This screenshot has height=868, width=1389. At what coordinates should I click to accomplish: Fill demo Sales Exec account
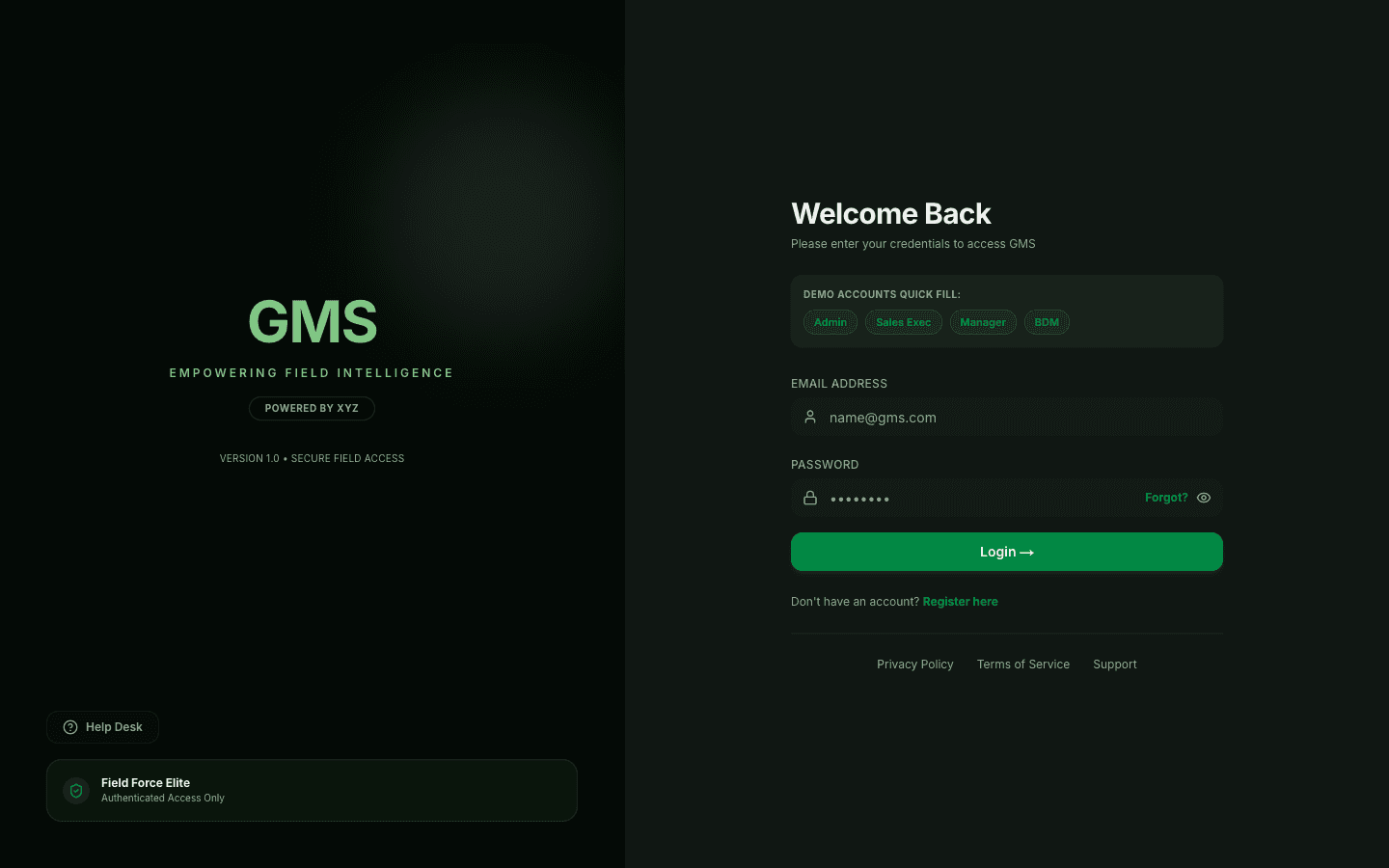coord(904,322)
